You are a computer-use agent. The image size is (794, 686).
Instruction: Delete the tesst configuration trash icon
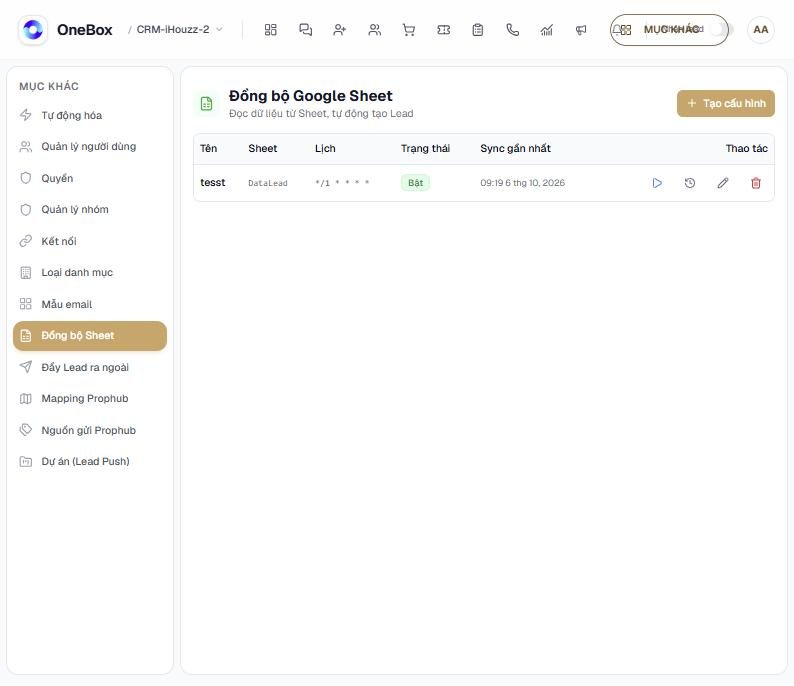pos(756,183)
